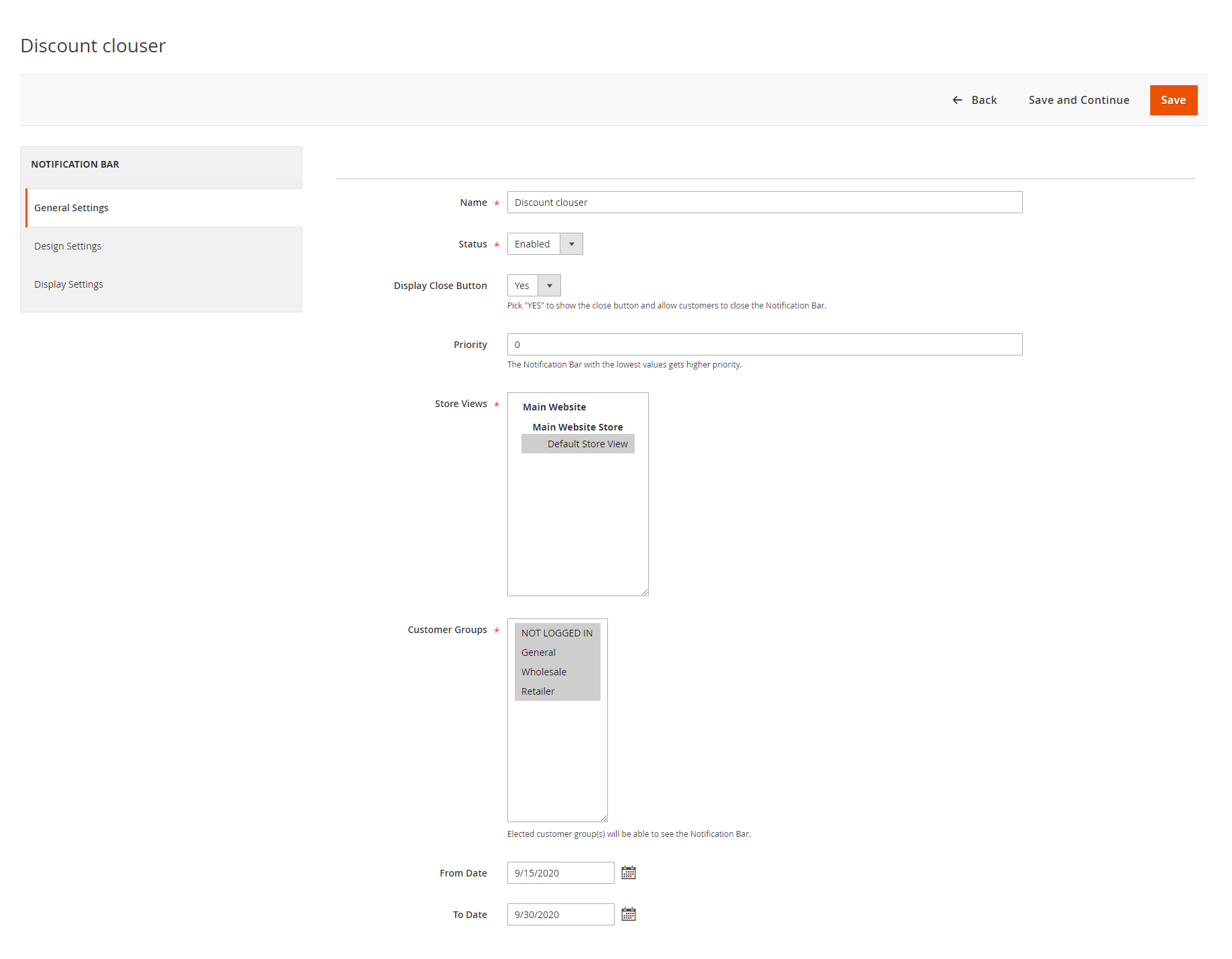Switch to the Design Settings tab
The image size is (1232, 959).
[x=68, y=246]
